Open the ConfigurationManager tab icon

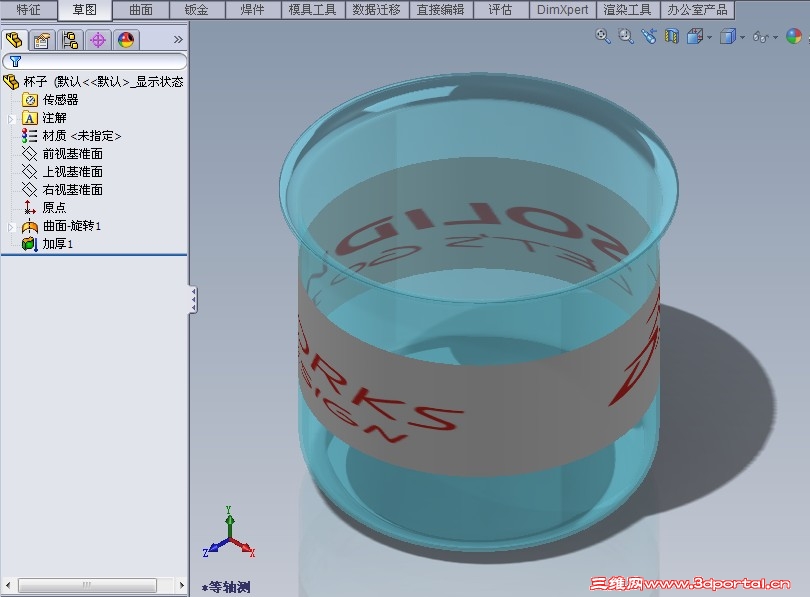point(70,40)
